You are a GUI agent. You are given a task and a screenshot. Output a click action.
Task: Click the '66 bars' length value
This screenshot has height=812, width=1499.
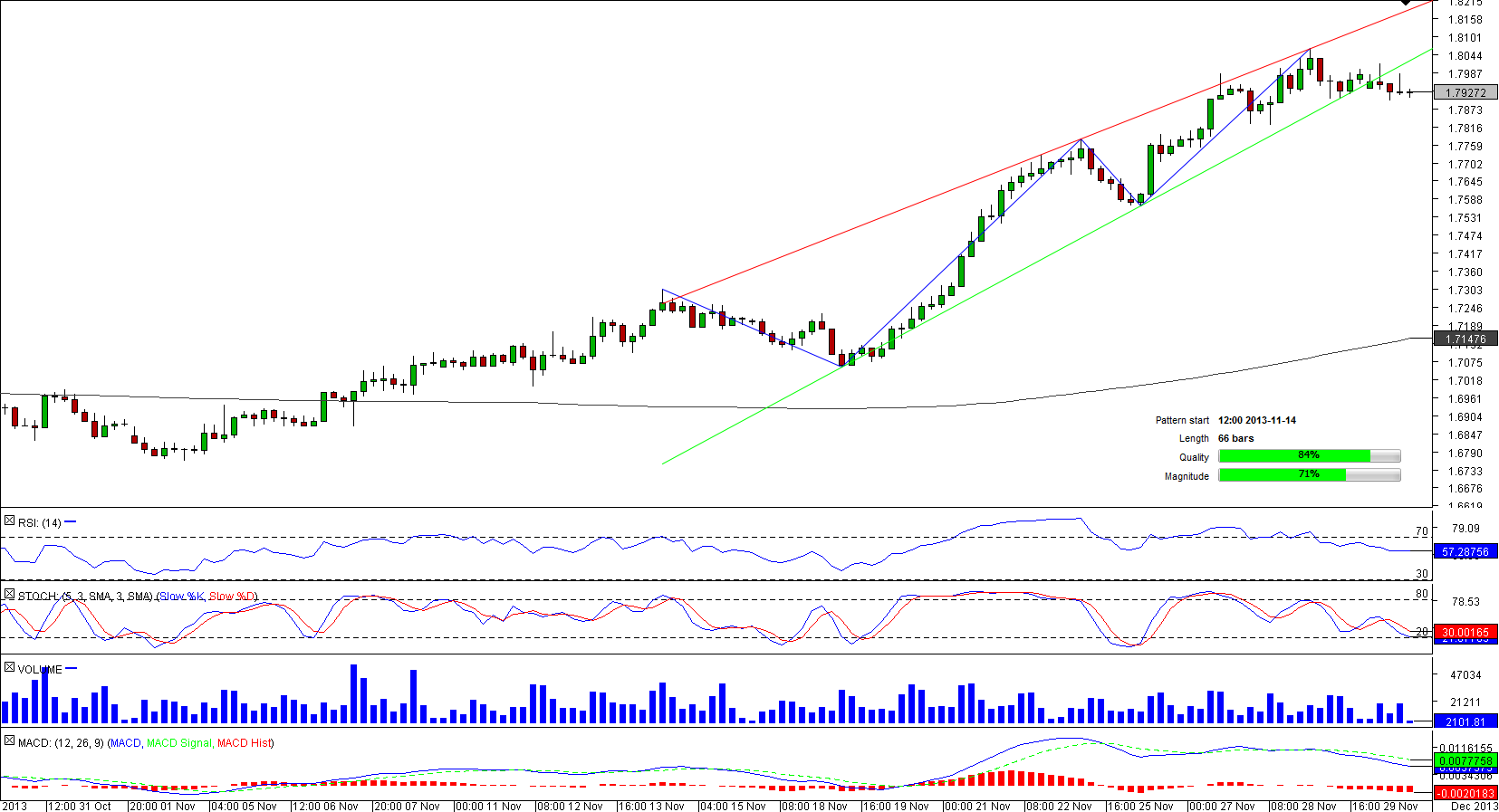1236,438
